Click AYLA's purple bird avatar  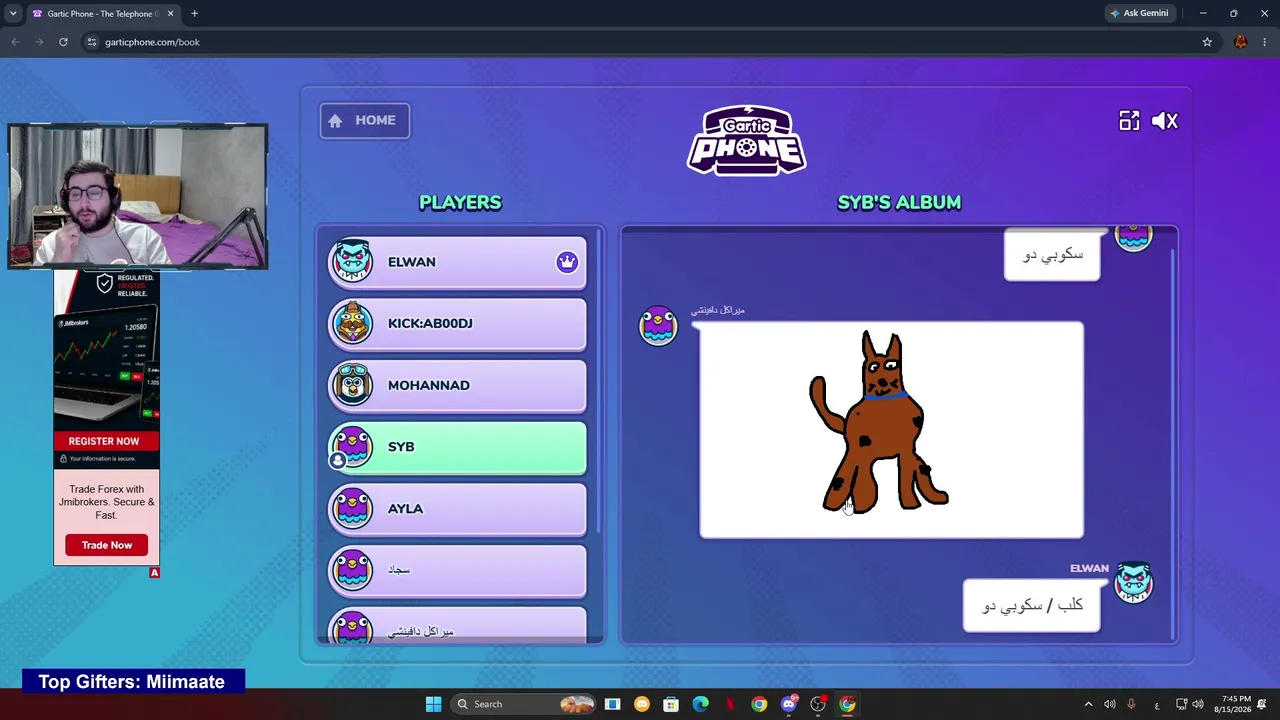352,508
